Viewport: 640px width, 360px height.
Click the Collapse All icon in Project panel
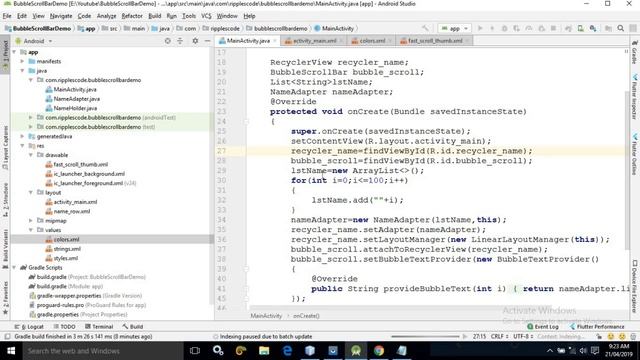(180, 41)
